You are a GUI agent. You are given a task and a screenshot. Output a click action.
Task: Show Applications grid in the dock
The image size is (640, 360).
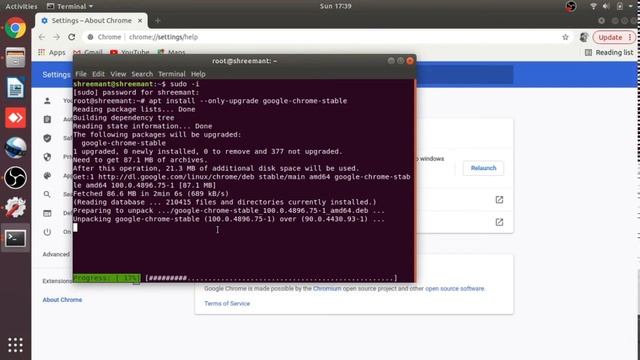coord(15,345)
